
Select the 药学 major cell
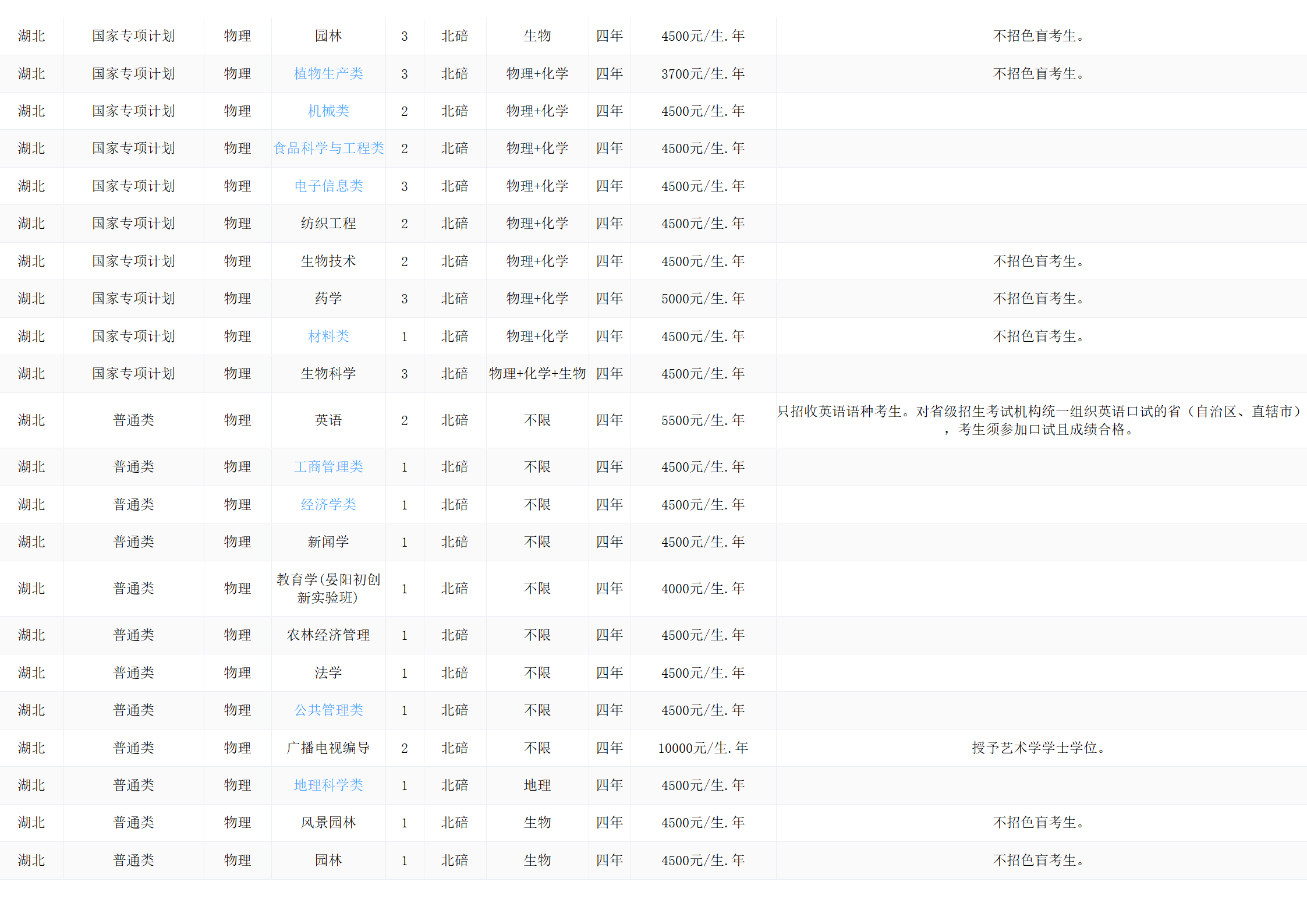(x=328, y=299)
